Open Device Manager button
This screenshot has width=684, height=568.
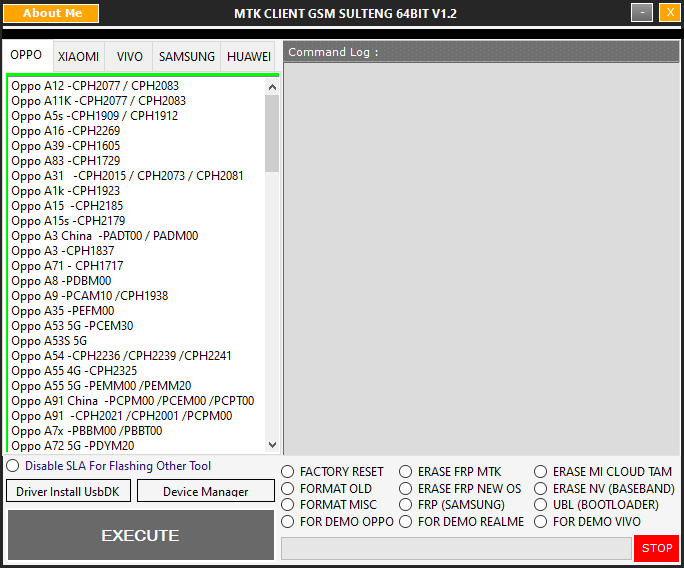click(x=205, y=492)
